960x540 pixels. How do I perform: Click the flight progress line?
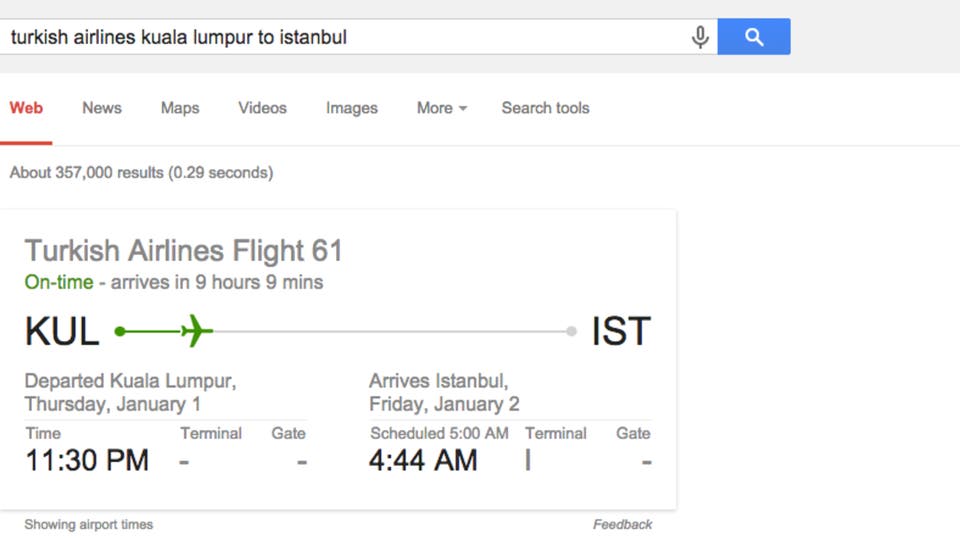click(x=345, y=331)
